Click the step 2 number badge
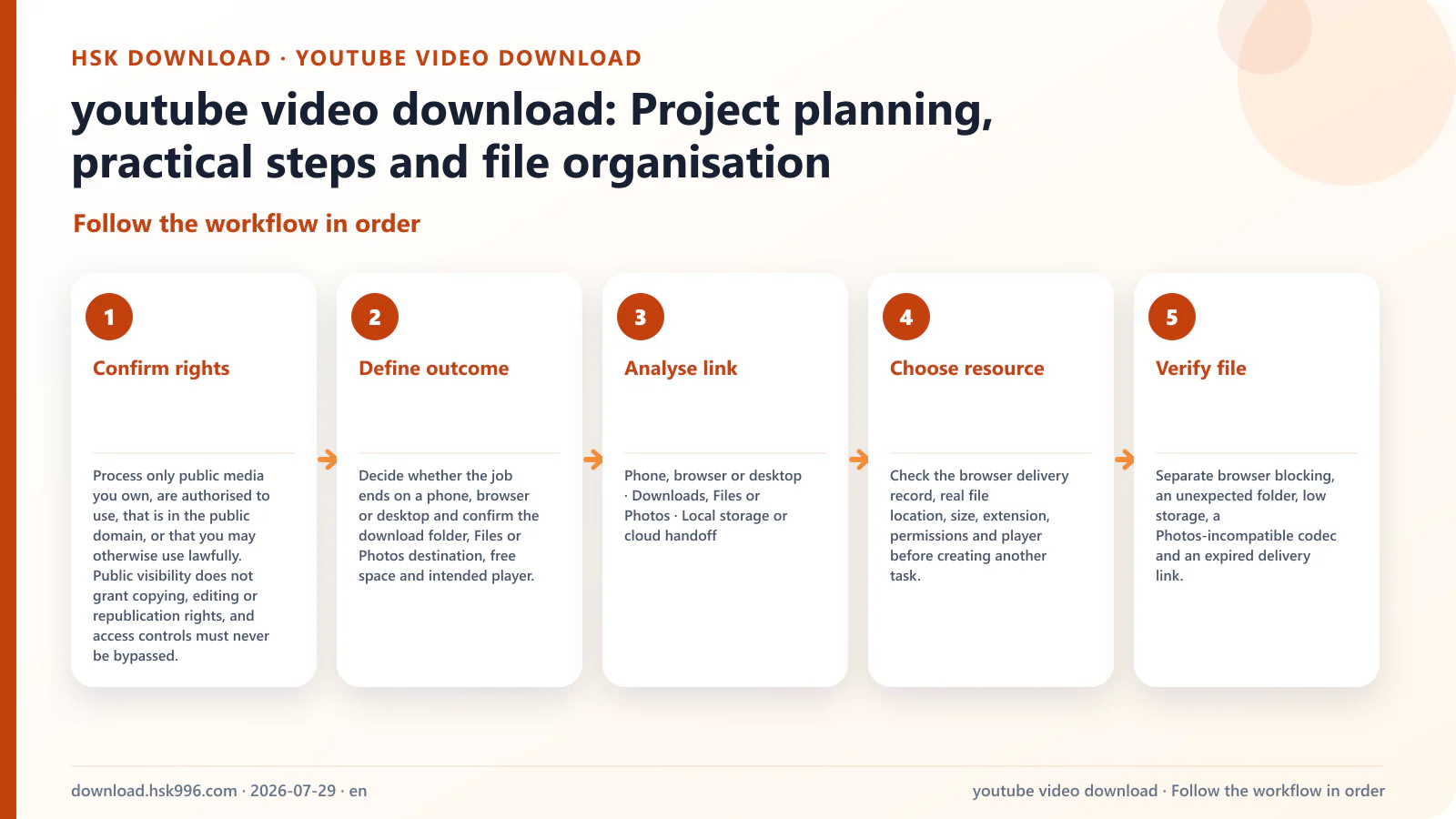The width and height of the screenshot is (1456, 819). [x=375, y=317]
